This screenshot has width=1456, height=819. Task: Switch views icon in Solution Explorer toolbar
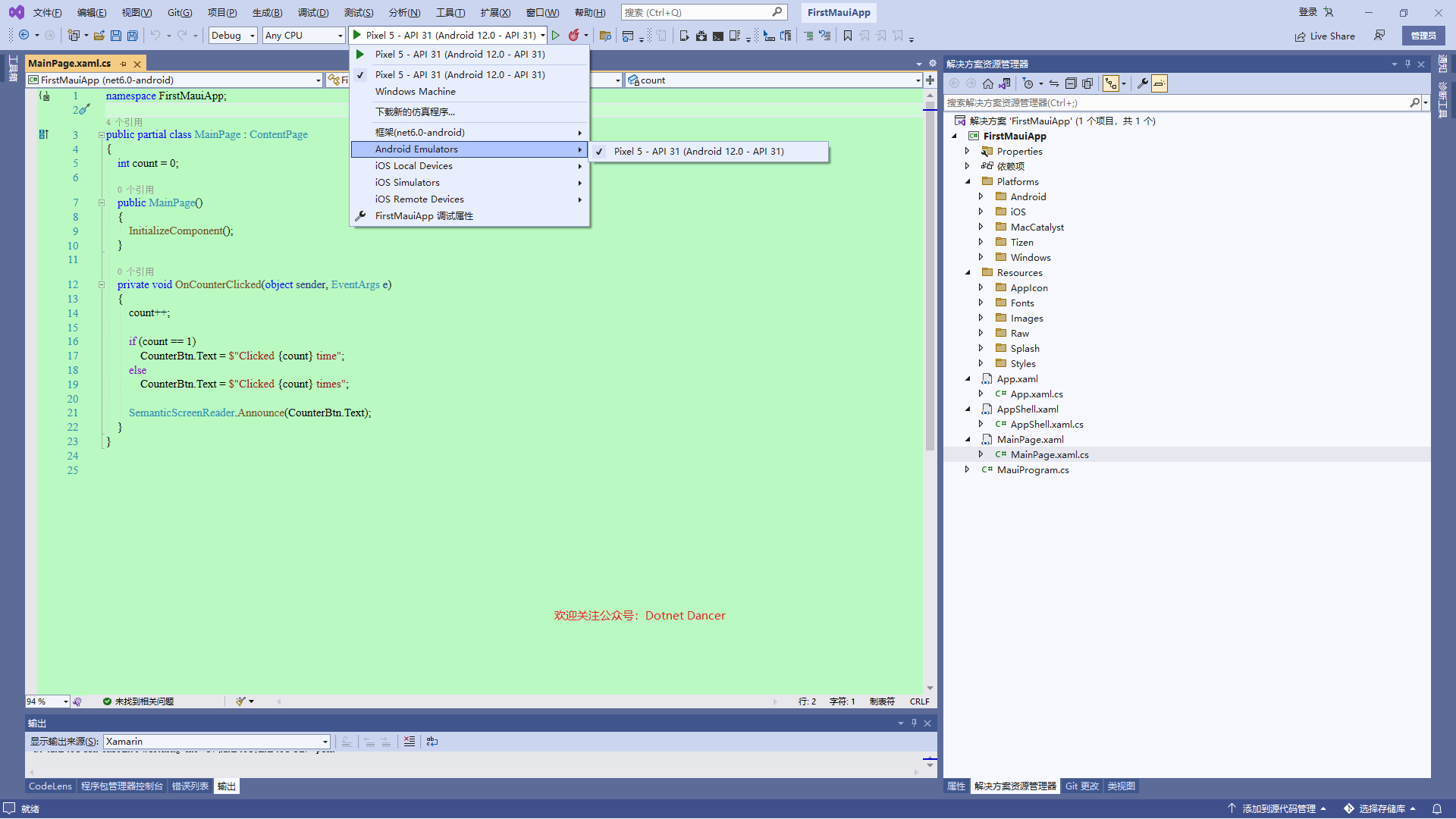click(1005, 83)
